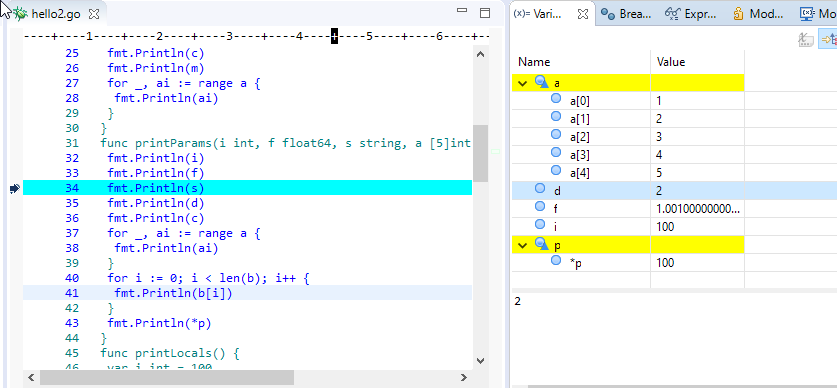The height and width of the screenshot is (388, 837).
Task: Select the a[2] variable icon
Action: (x=556, y=134)
